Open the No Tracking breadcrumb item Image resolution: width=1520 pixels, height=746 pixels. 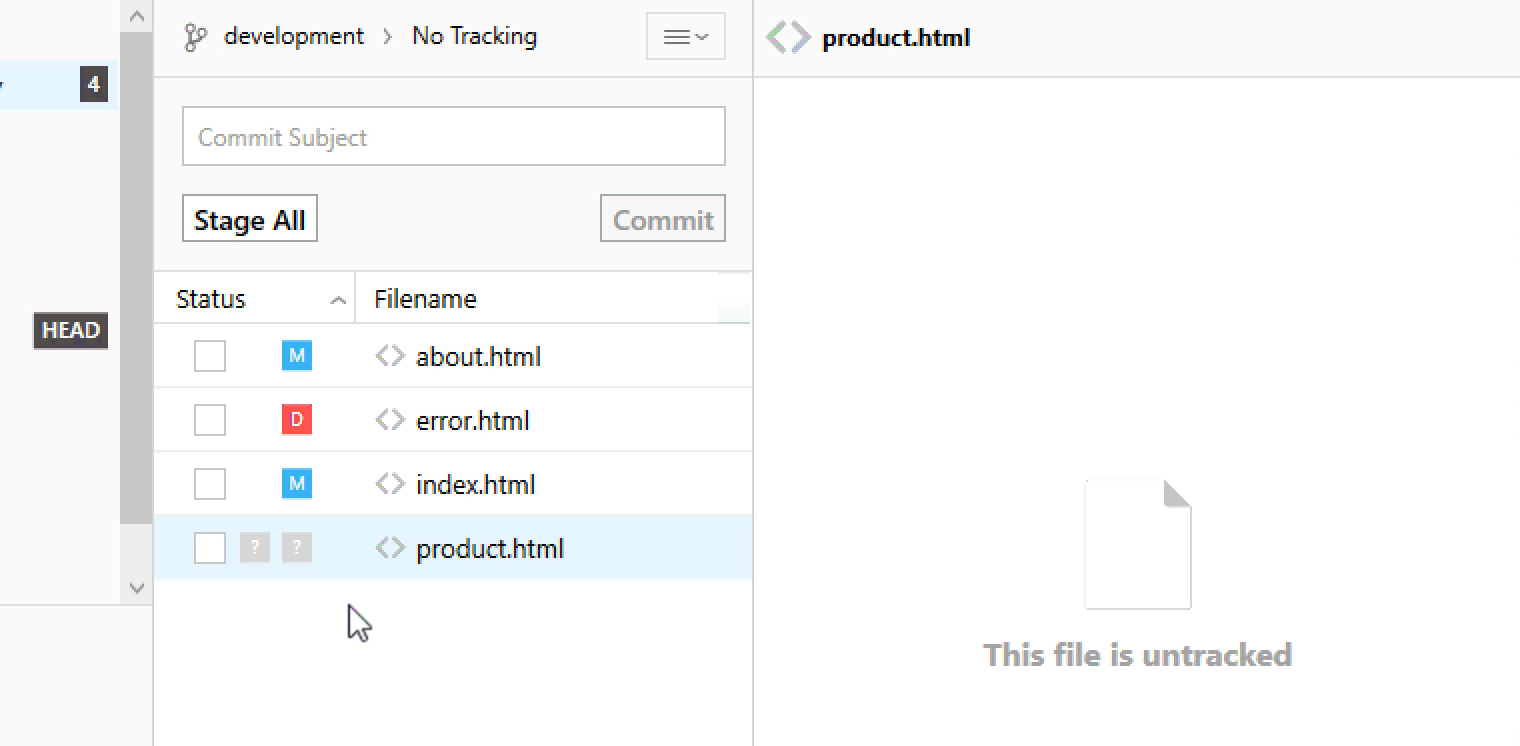coord(474,36)
